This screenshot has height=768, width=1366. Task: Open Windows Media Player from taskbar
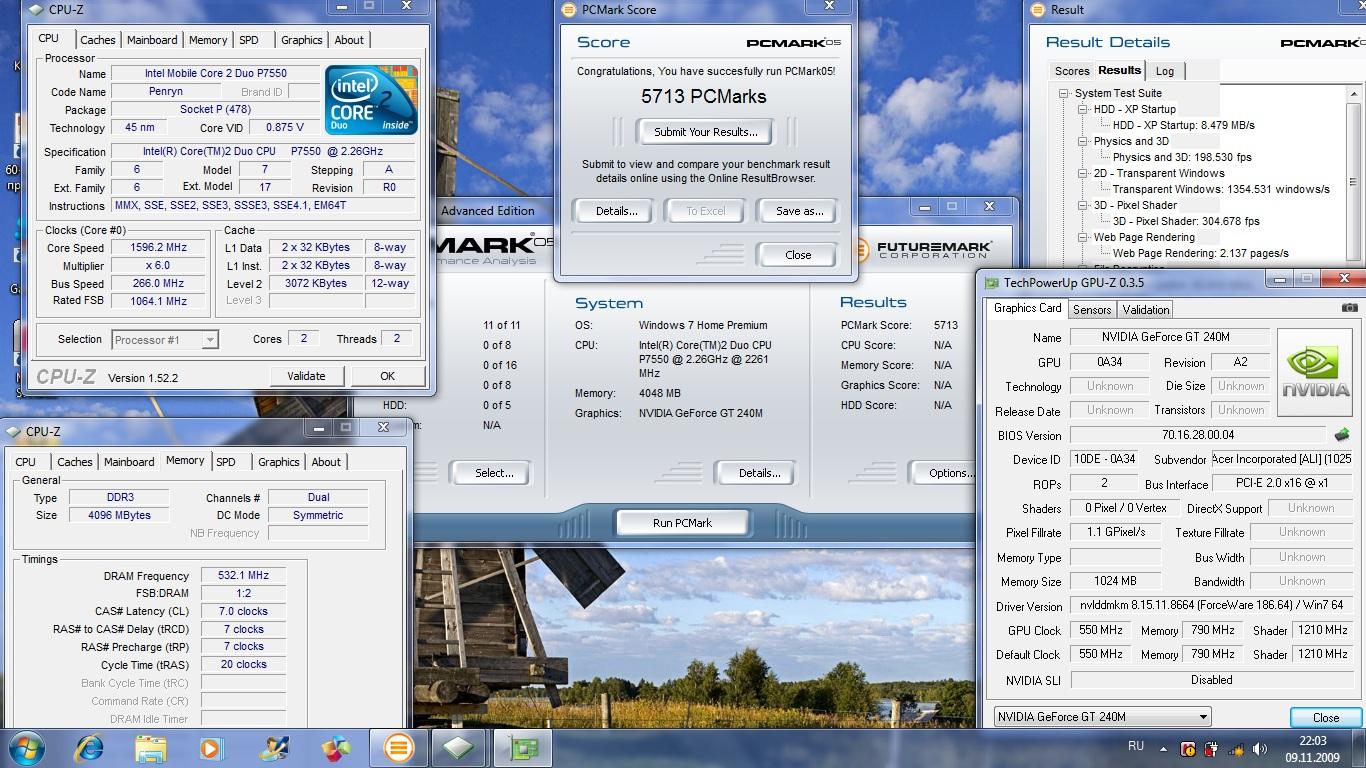pyautogui.click(x=211, y=748)
